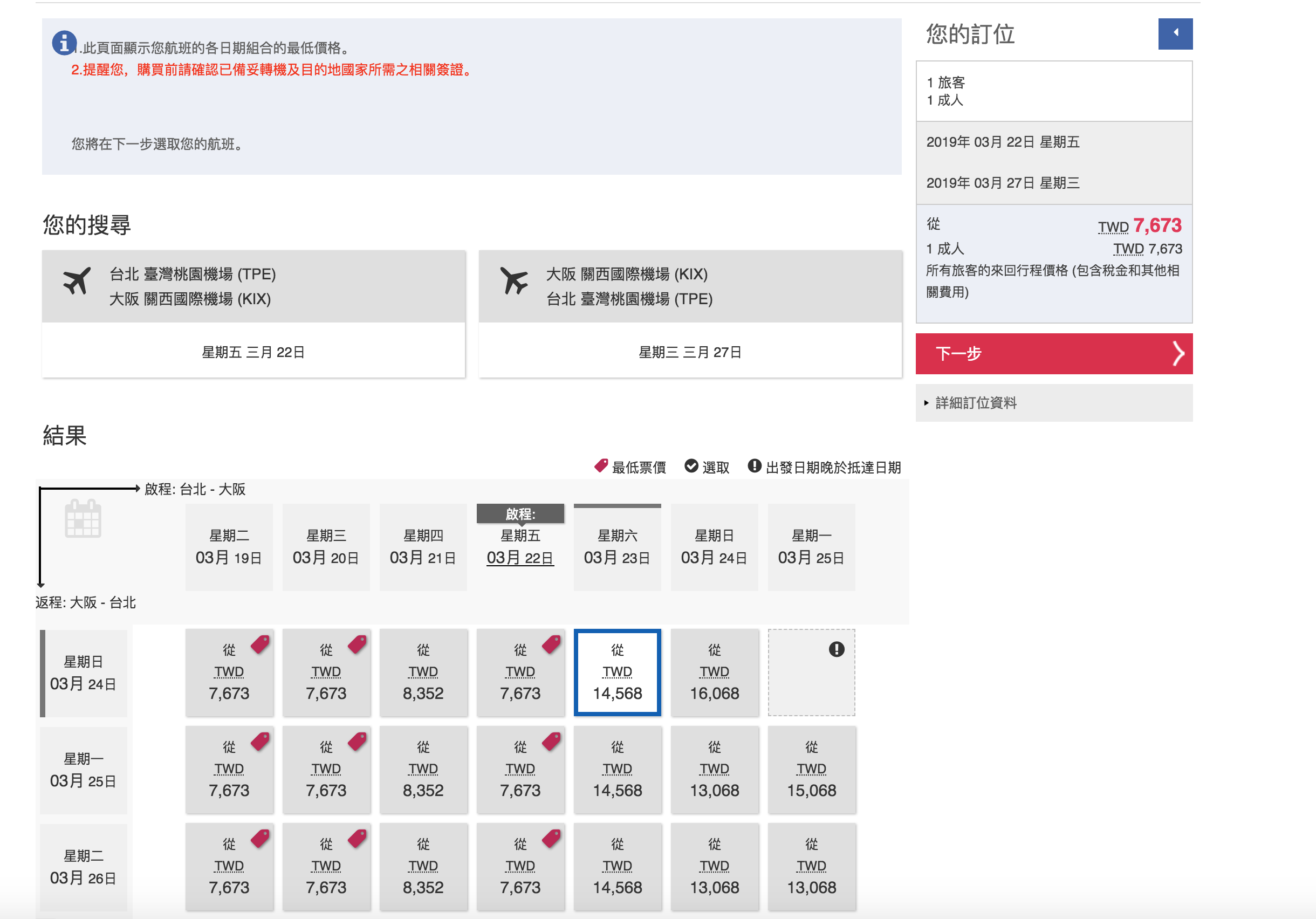Select return date row 星期二 03月26日
The height and width of the screenshot is (919, 1316).
point(83,867)
